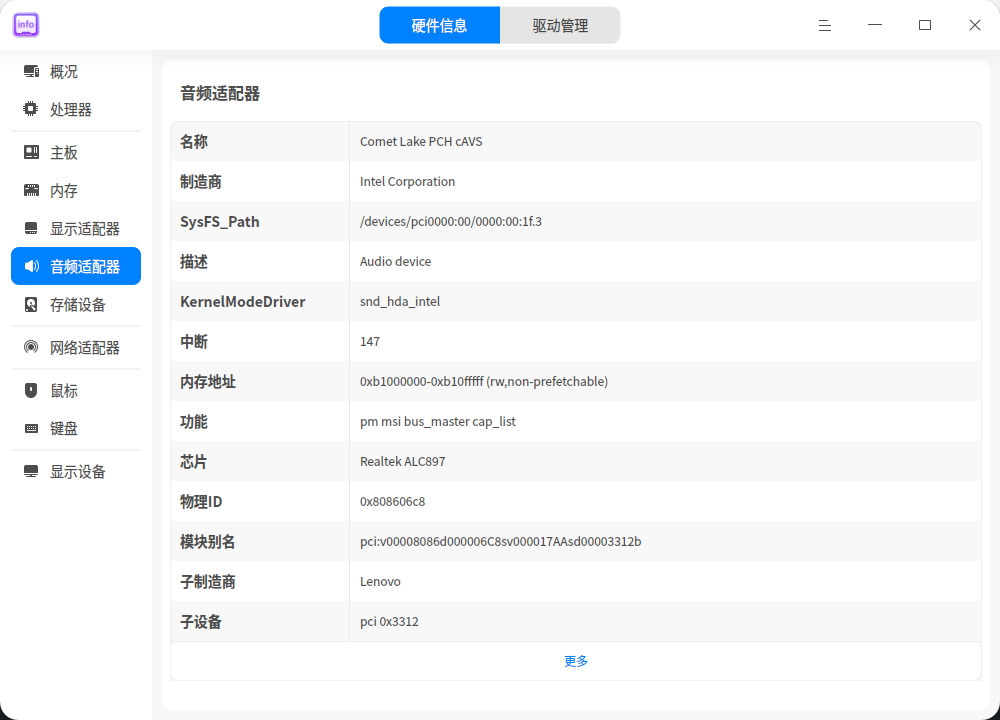
Task: Close the device manager window
Action: (x=974, y=26)
